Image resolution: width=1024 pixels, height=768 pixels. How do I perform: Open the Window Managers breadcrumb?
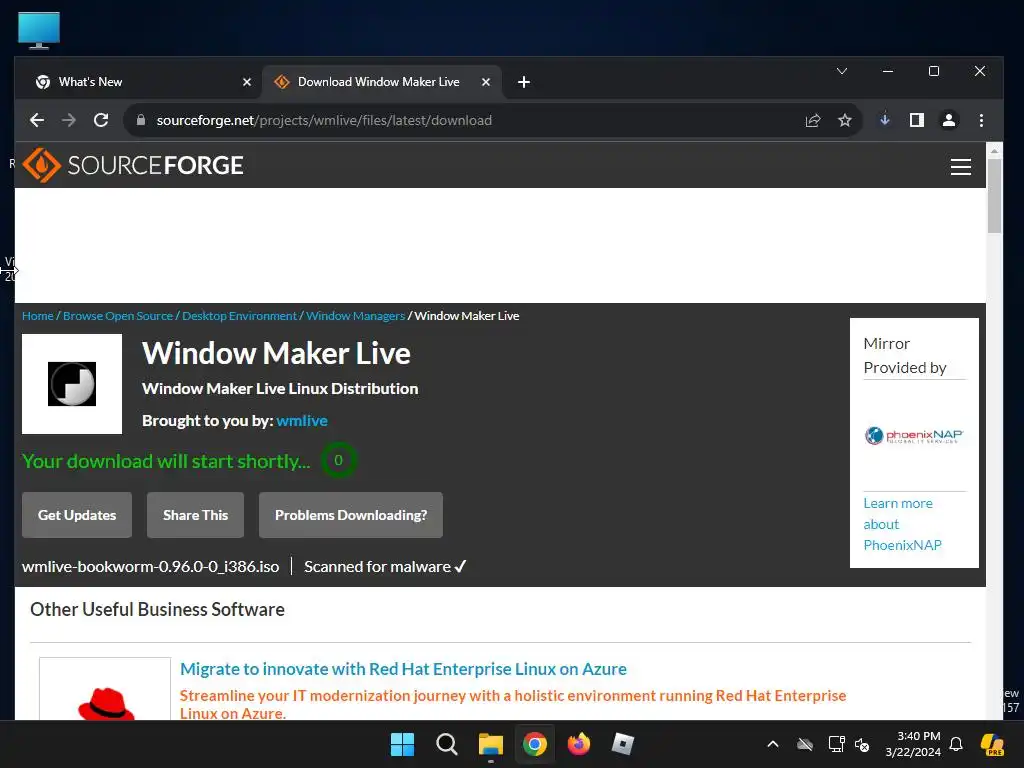pyautogui.click(x=355, y=316)
